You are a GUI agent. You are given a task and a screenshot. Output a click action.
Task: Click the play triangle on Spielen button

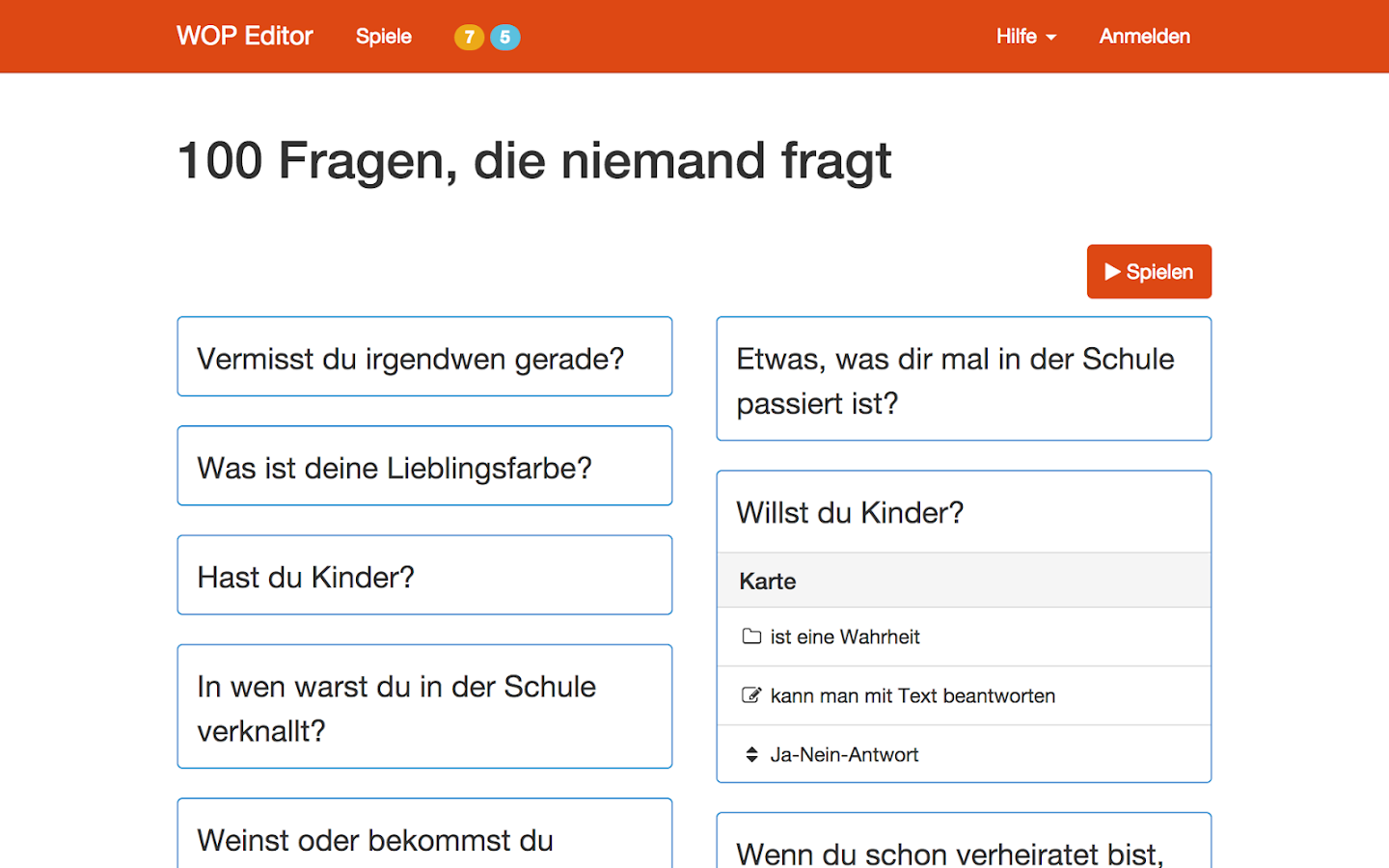[x=1112, y=272]
